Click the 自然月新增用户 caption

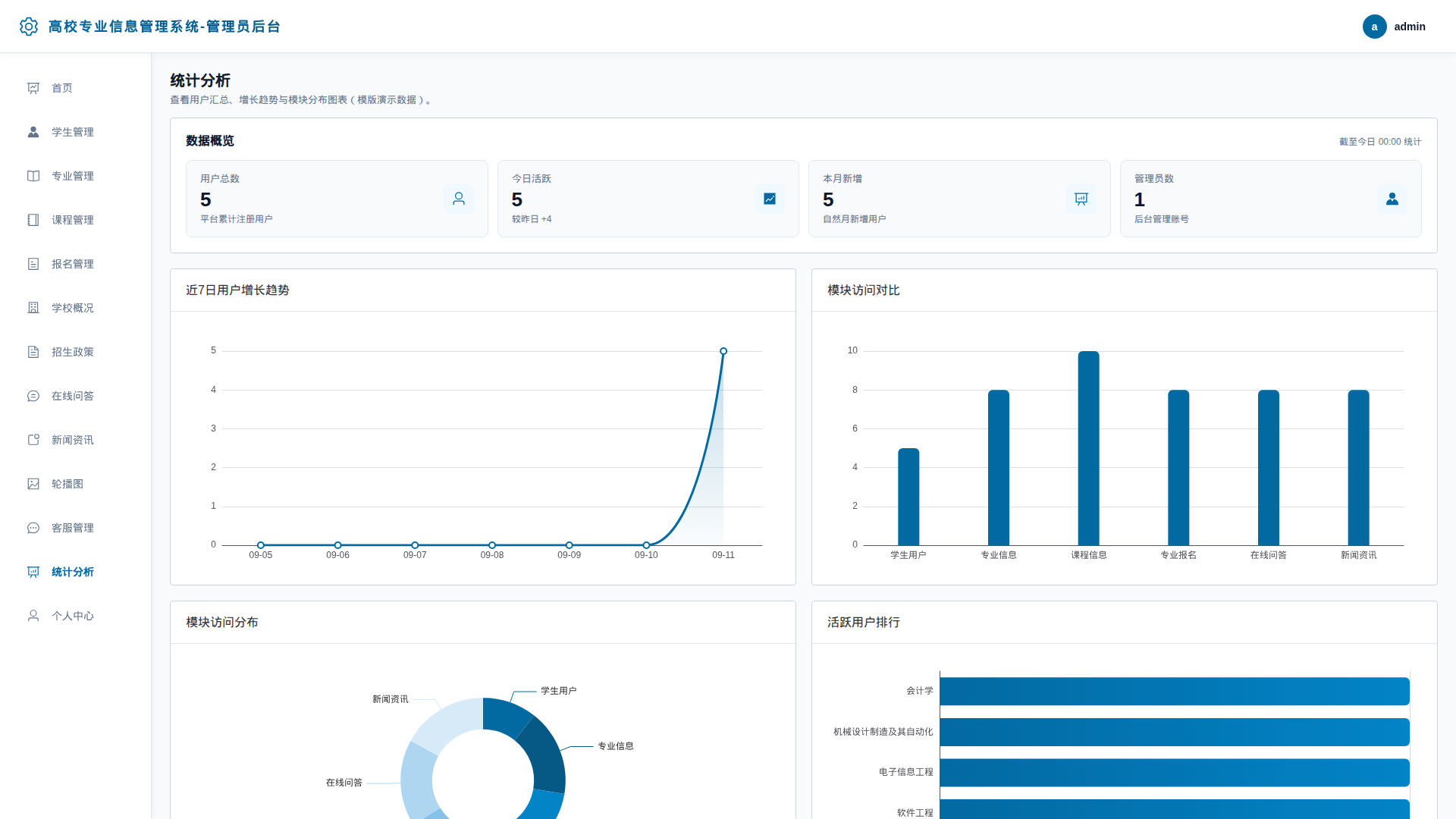tap(855, 219)
